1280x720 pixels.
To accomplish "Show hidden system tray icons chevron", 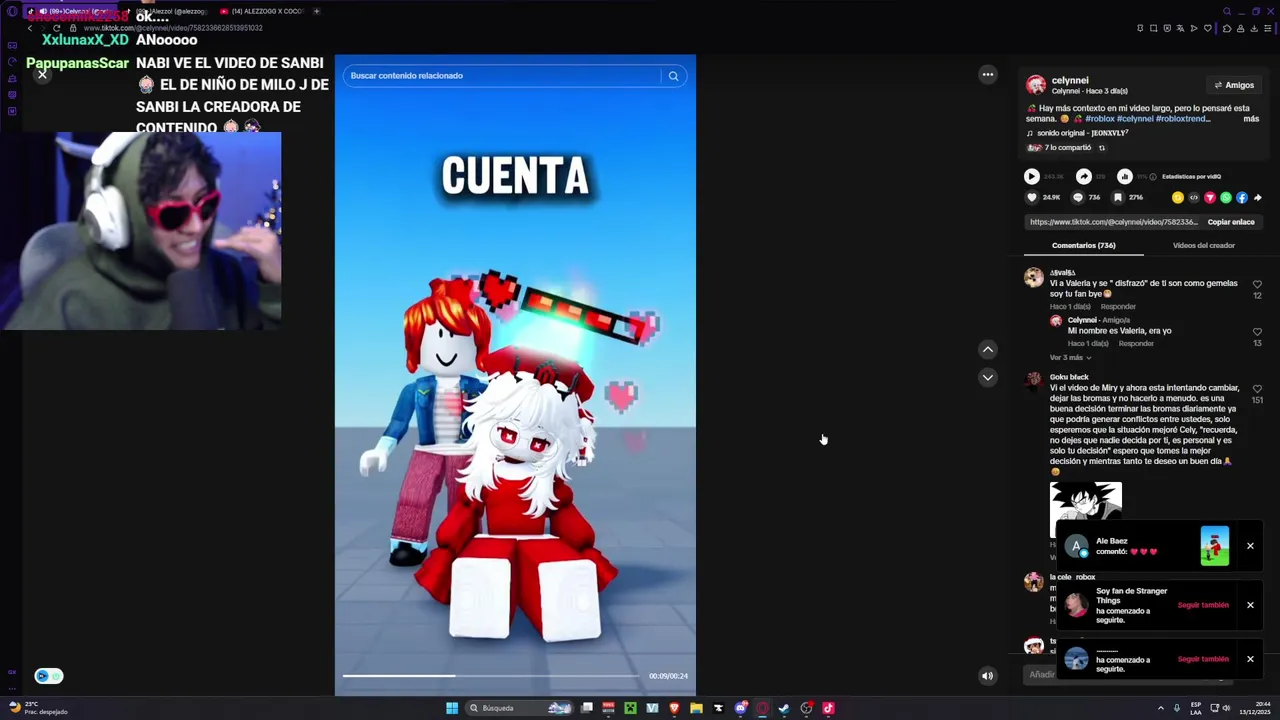I will tap(1161, 708).
